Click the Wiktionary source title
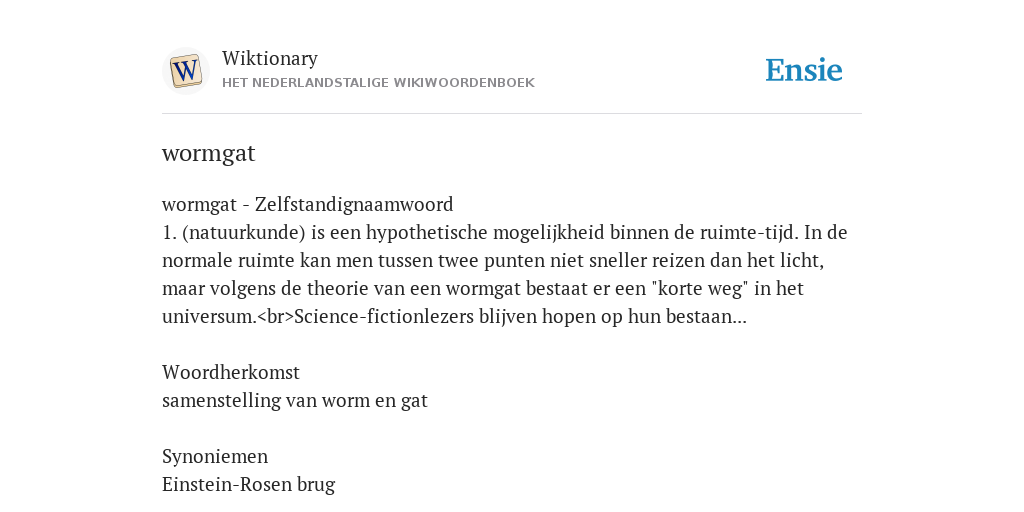 click(x=270, y=58)
